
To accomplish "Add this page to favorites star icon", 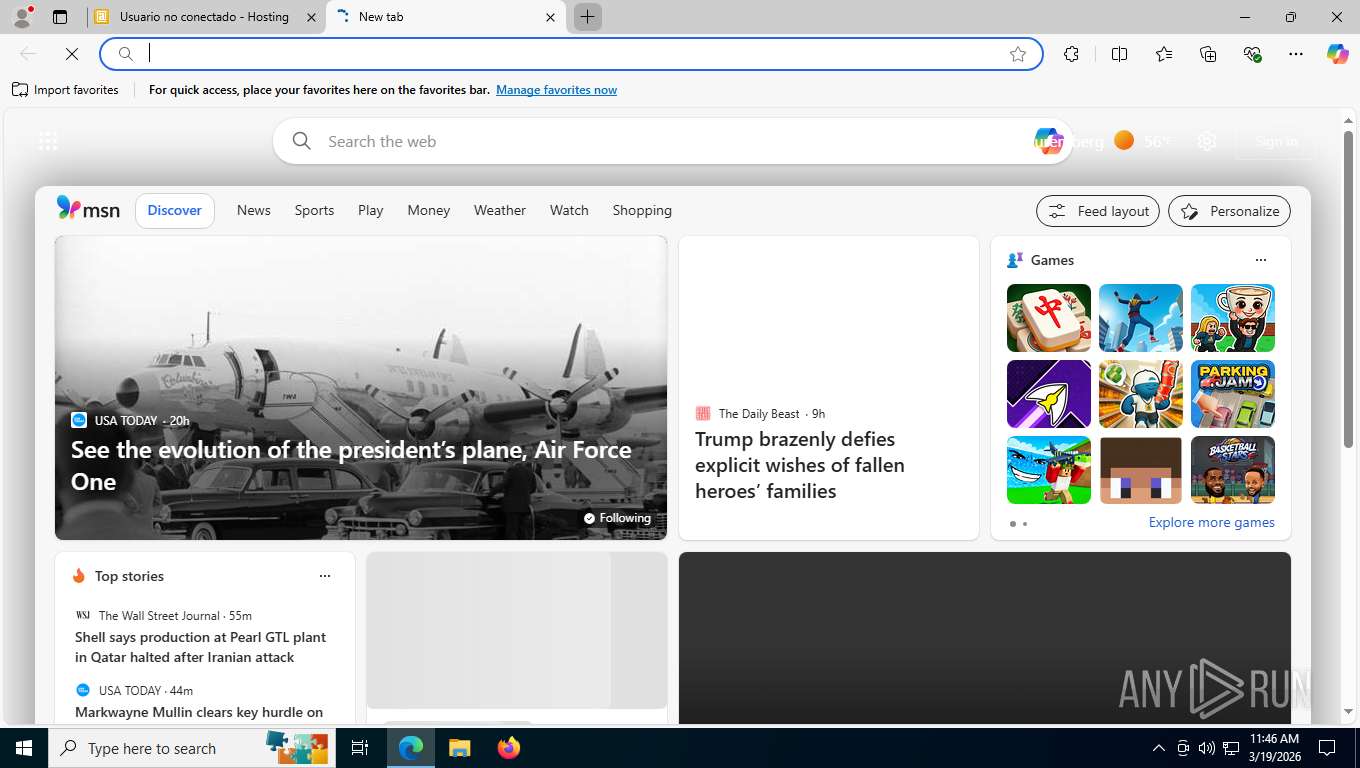I will coord(1018,54).
